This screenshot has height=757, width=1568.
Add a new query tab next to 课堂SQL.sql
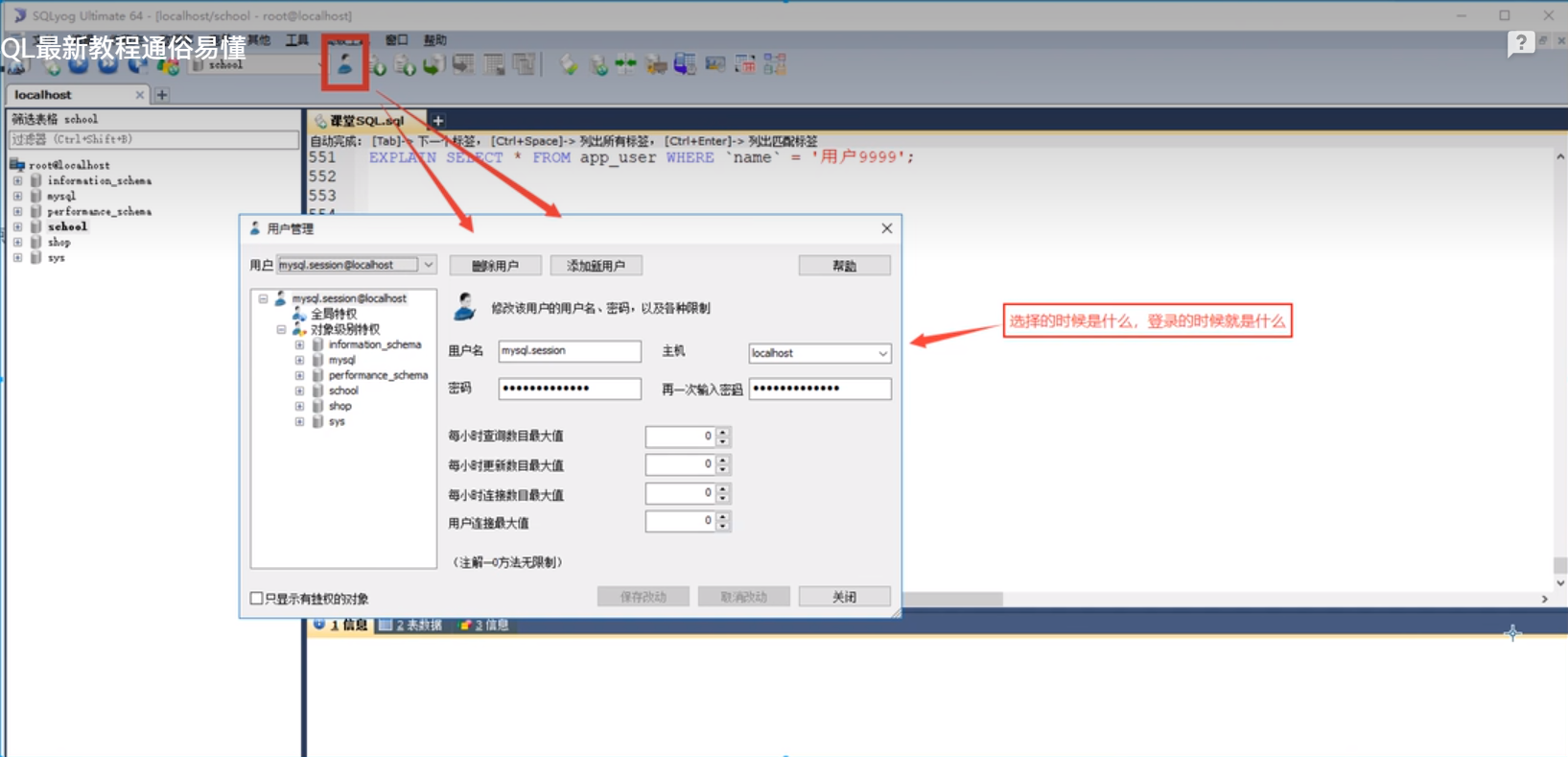[437, 120]
